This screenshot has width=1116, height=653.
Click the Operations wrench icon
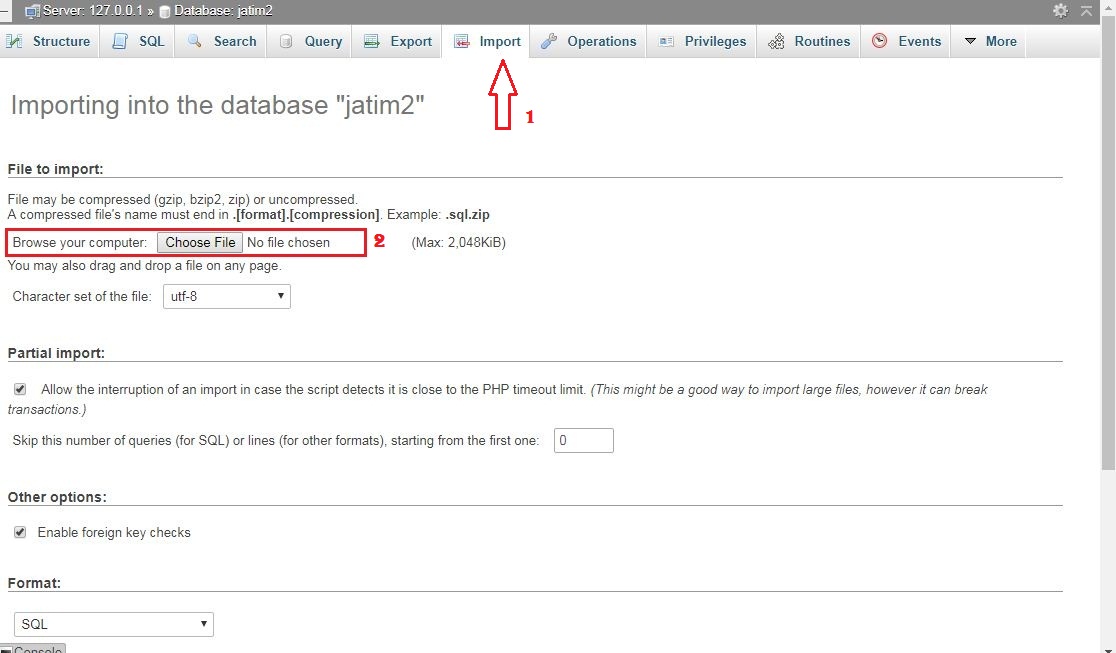[548, 41]
